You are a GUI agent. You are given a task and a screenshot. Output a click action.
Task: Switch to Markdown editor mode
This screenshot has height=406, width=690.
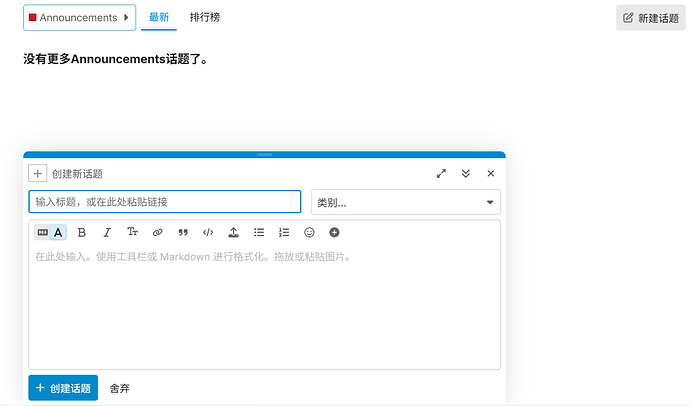click(x=43, y=232)
